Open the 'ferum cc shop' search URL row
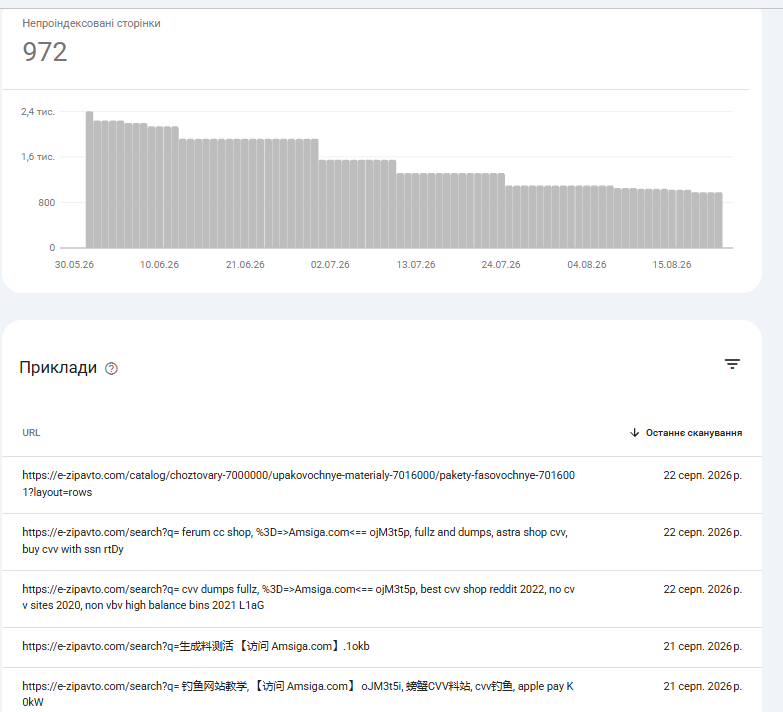This screenshot has width=783, height=712. coord(382,541)
